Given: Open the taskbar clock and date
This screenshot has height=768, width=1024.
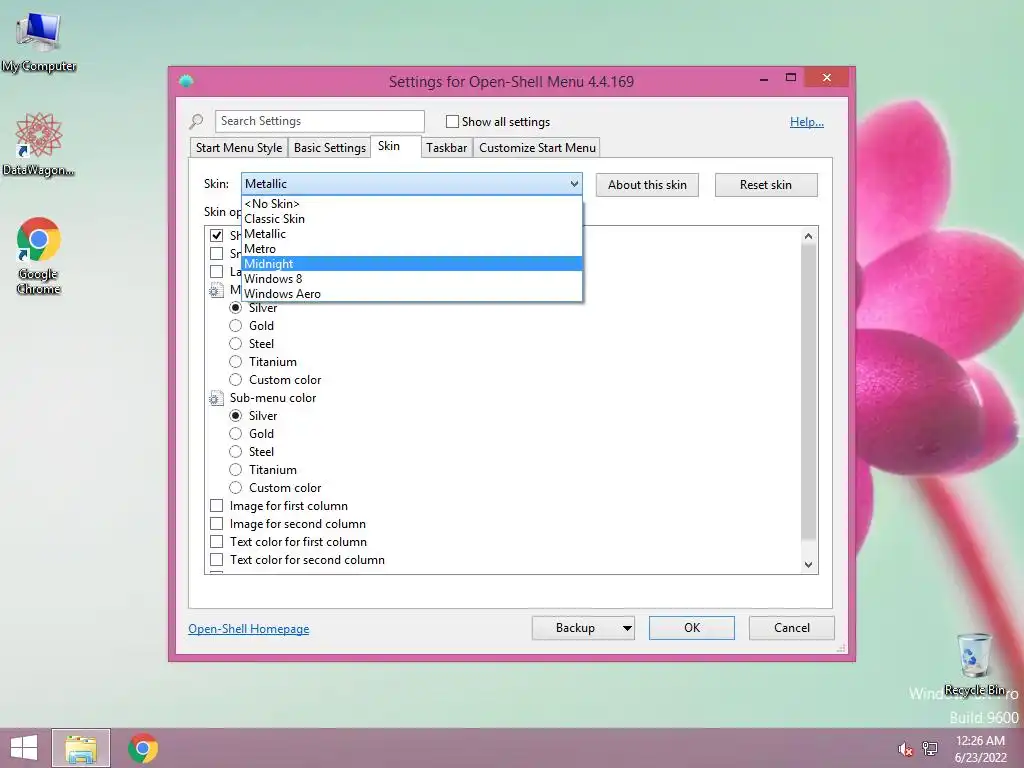Looking at the screenshot, I should click(980, 748).
